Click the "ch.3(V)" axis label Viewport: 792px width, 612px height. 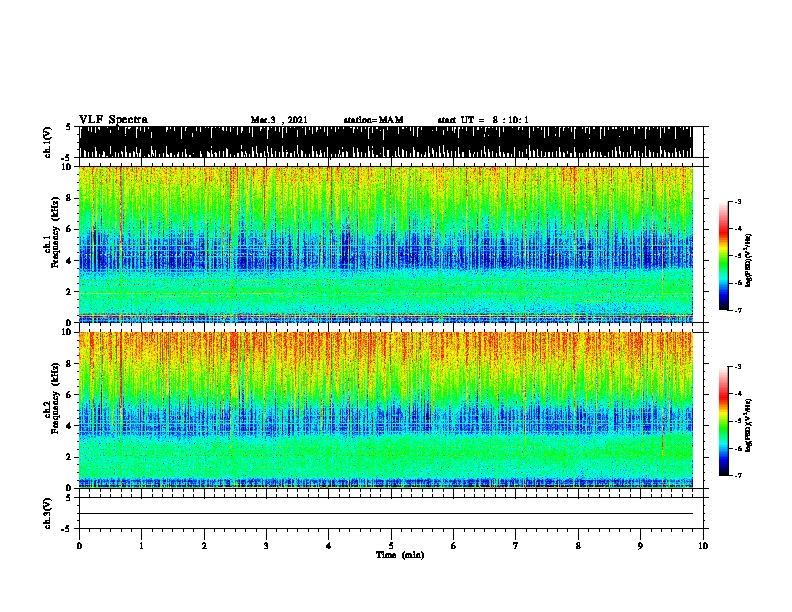pyautogui.click(x=48, y=513)
